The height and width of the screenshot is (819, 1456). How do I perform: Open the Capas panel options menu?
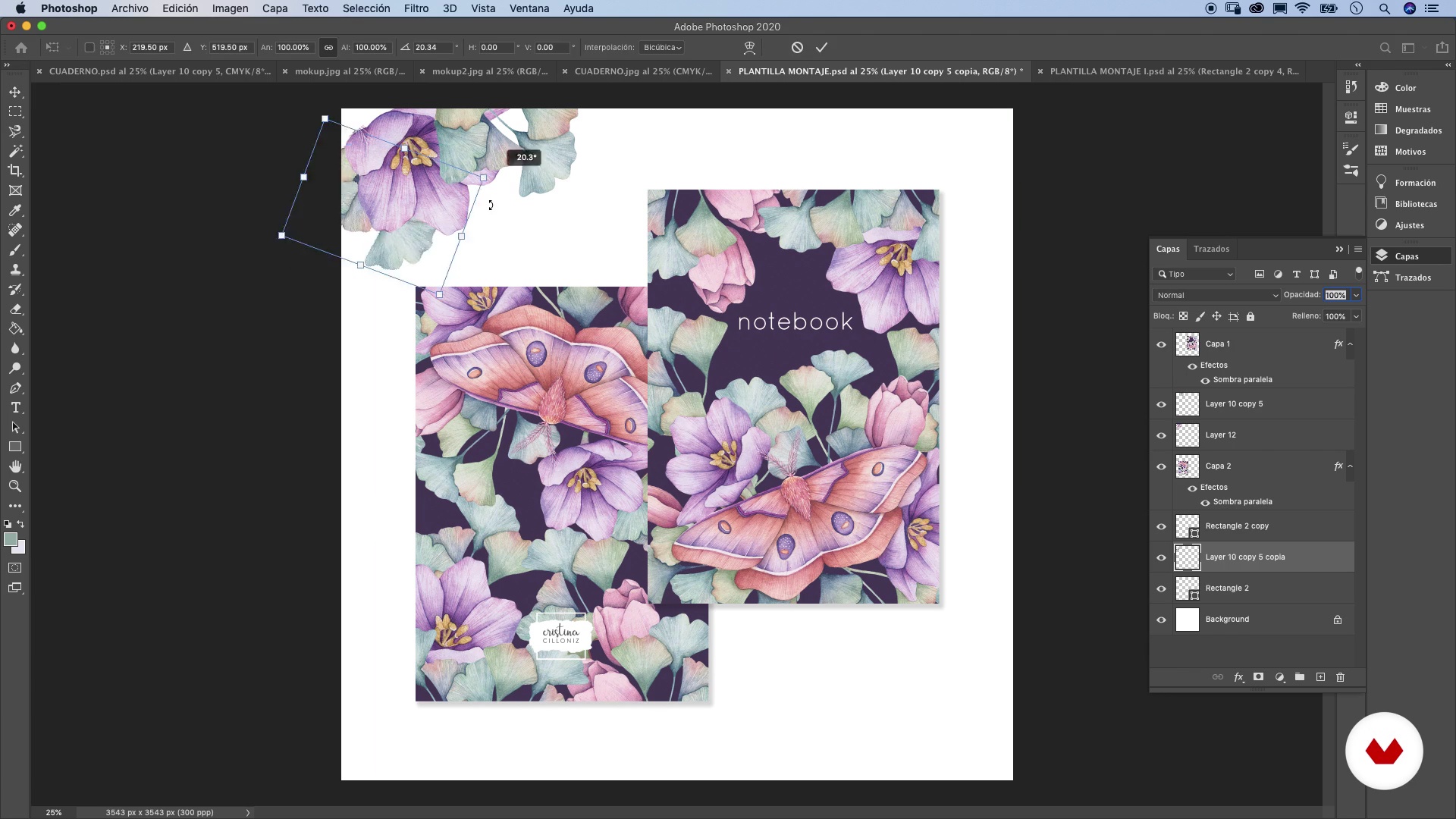coord(1358,249)
